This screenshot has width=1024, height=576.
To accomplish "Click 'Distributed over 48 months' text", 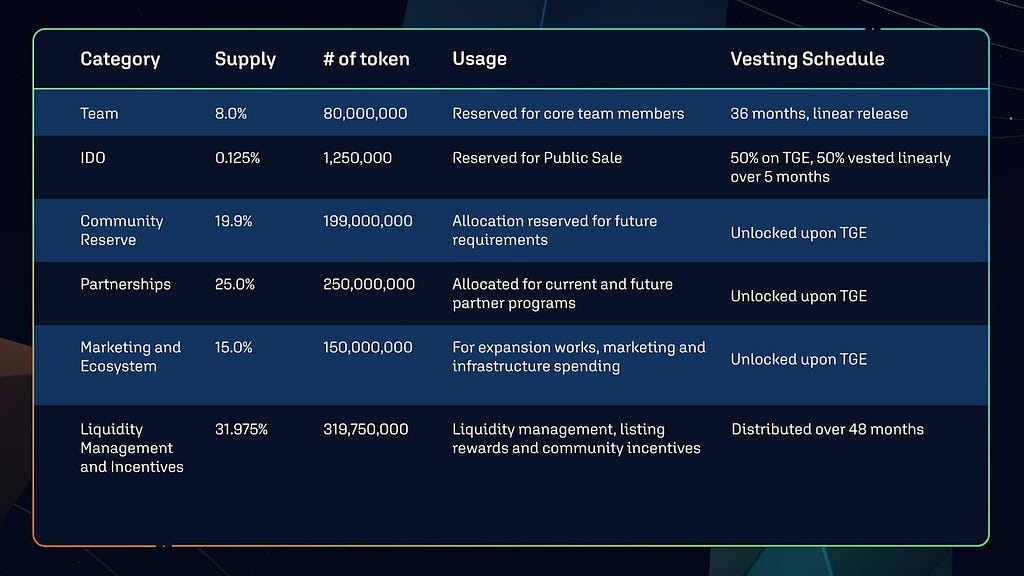I will (827, 430).
